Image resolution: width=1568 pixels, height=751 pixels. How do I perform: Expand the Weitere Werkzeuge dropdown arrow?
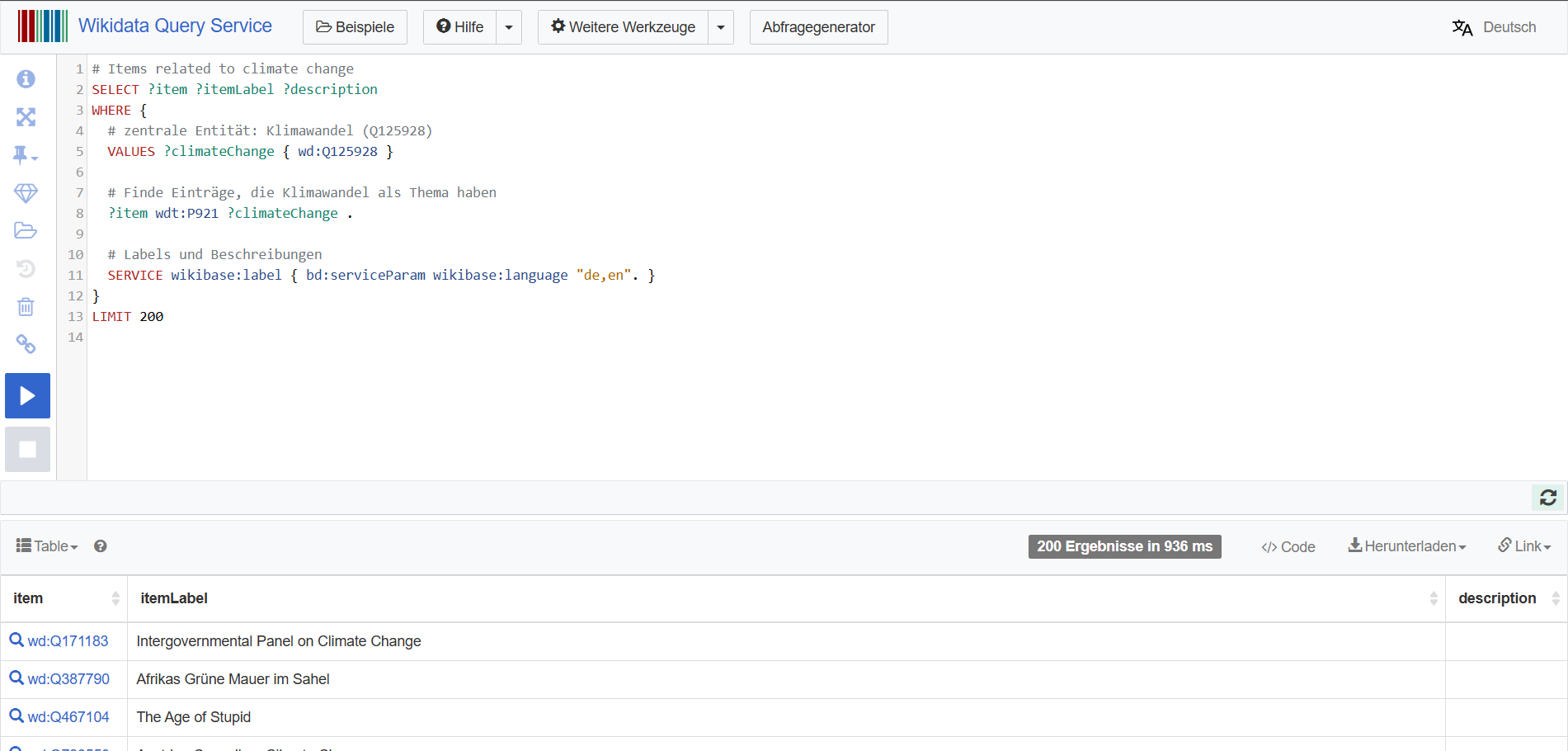[x=721, y=27]
